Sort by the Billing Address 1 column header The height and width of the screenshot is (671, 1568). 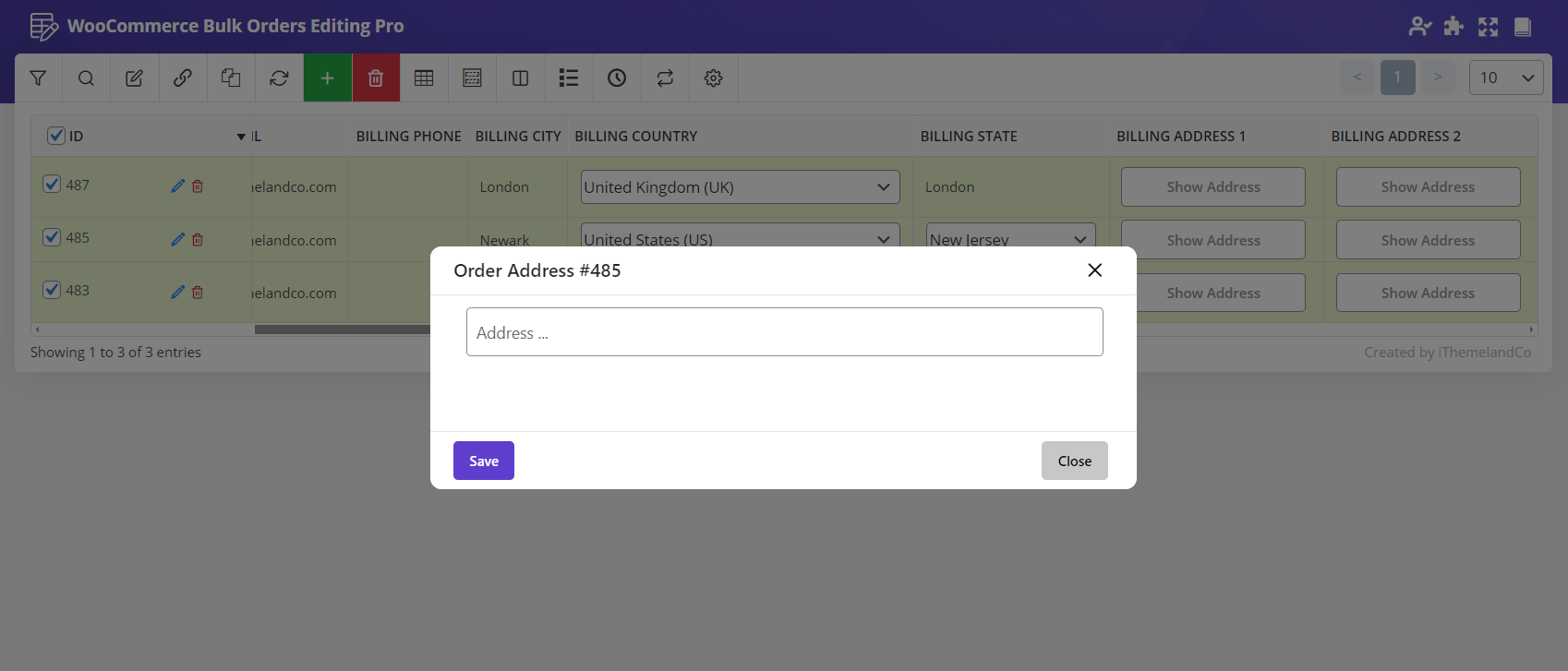tap(1180, 137)
